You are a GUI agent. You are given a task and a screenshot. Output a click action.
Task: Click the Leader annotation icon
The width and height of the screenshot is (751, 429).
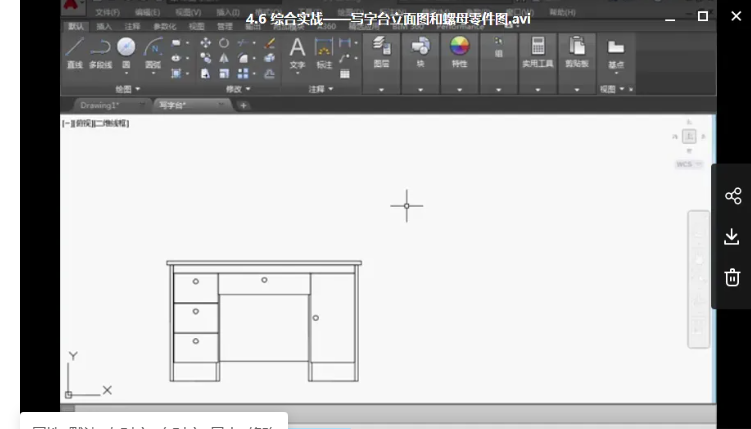click(x=344, y=58)
